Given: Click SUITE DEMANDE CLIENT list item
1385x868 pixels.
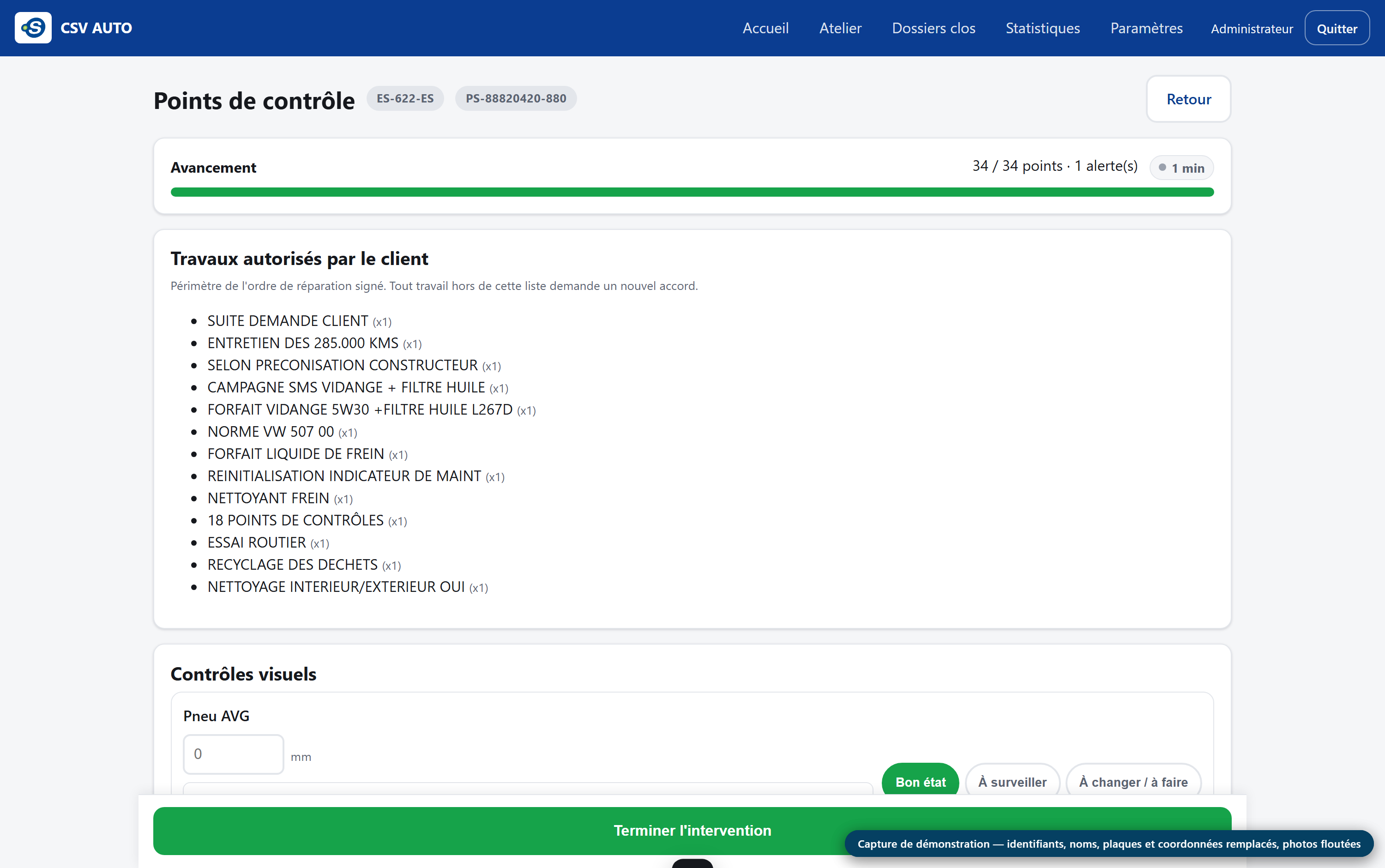Looking at the screenshot, I should 299,321.
